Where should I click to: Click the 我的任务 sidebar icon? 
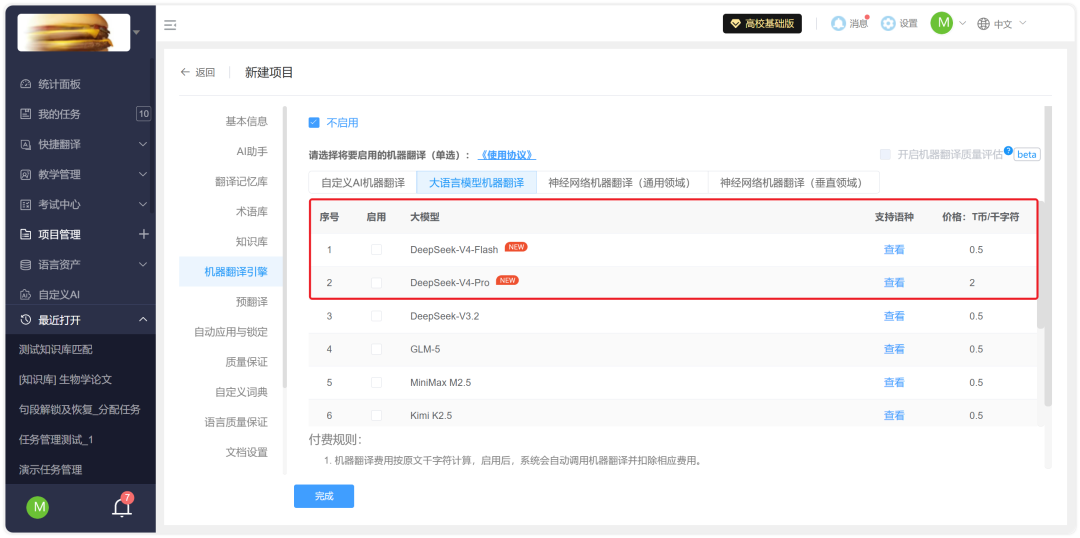(x=25, y=114)
